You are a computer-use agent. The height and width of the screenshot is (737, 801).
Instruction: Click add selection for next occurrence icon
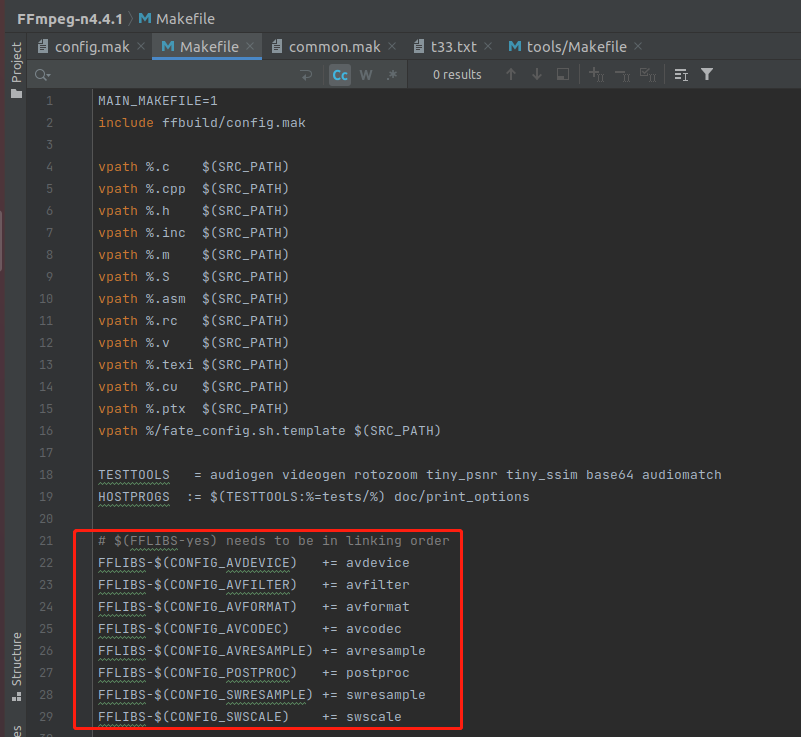point(596,75)
